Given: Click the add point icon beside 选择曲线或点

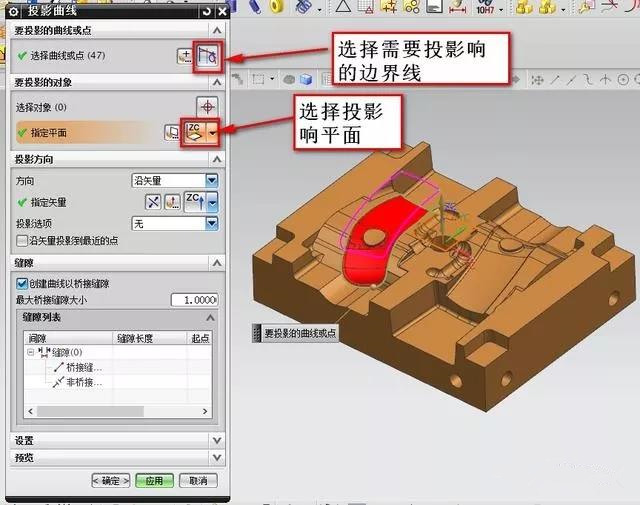Looking at the screenshot, I should point(185,55).
